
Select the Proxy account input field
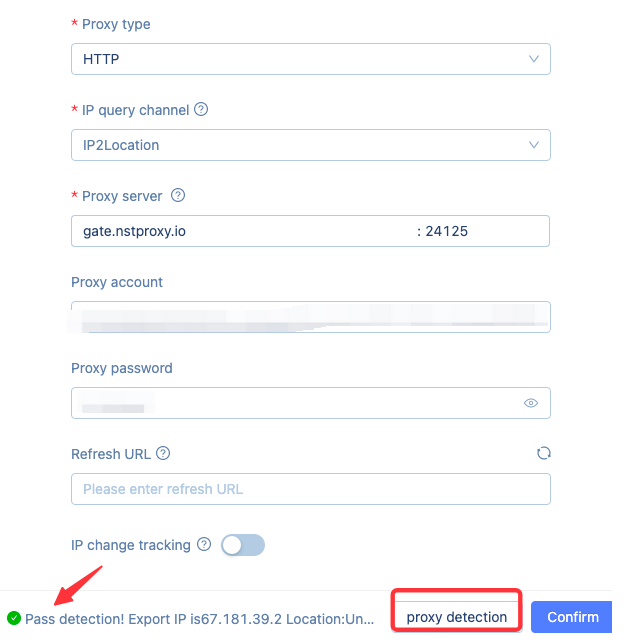(x=310, y=317)
